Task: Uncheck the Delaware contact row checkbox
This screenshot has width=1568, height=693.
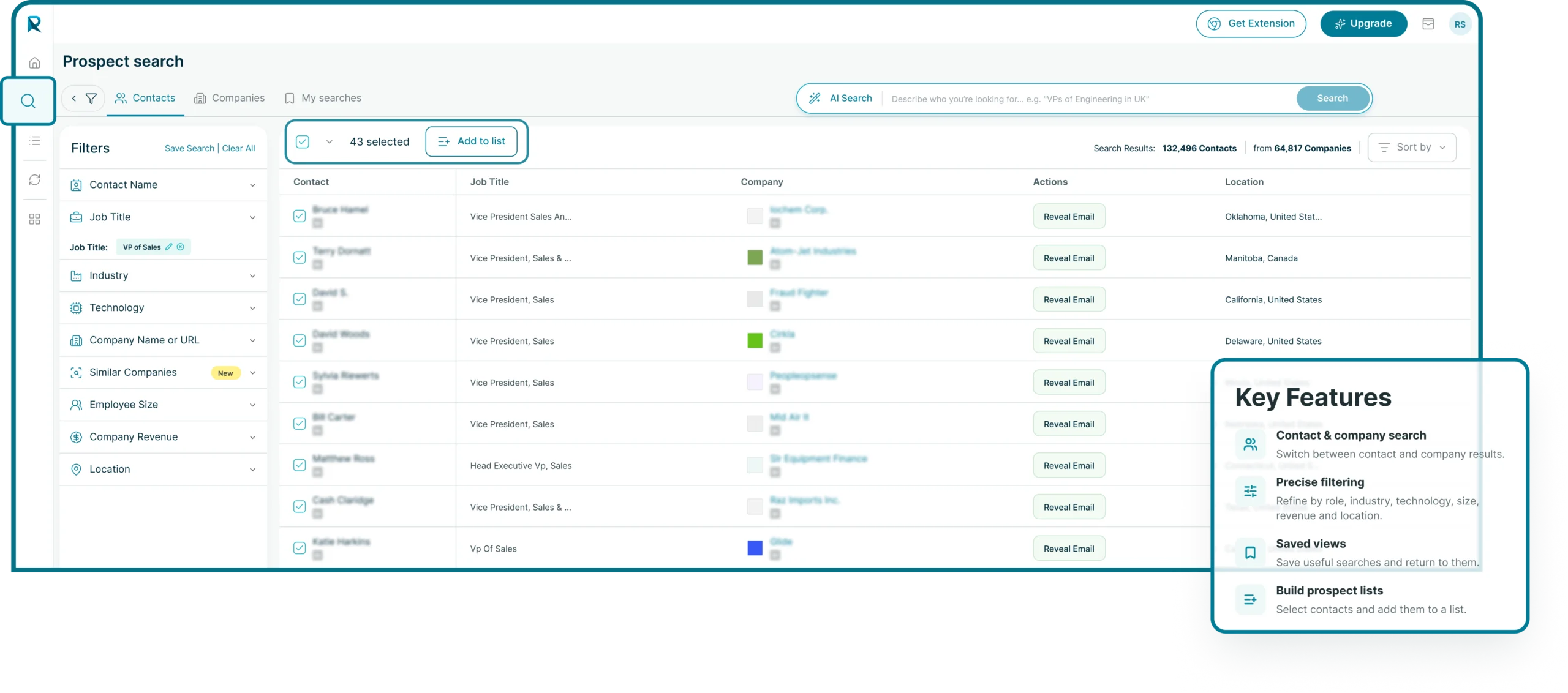Action: [300, 340]
